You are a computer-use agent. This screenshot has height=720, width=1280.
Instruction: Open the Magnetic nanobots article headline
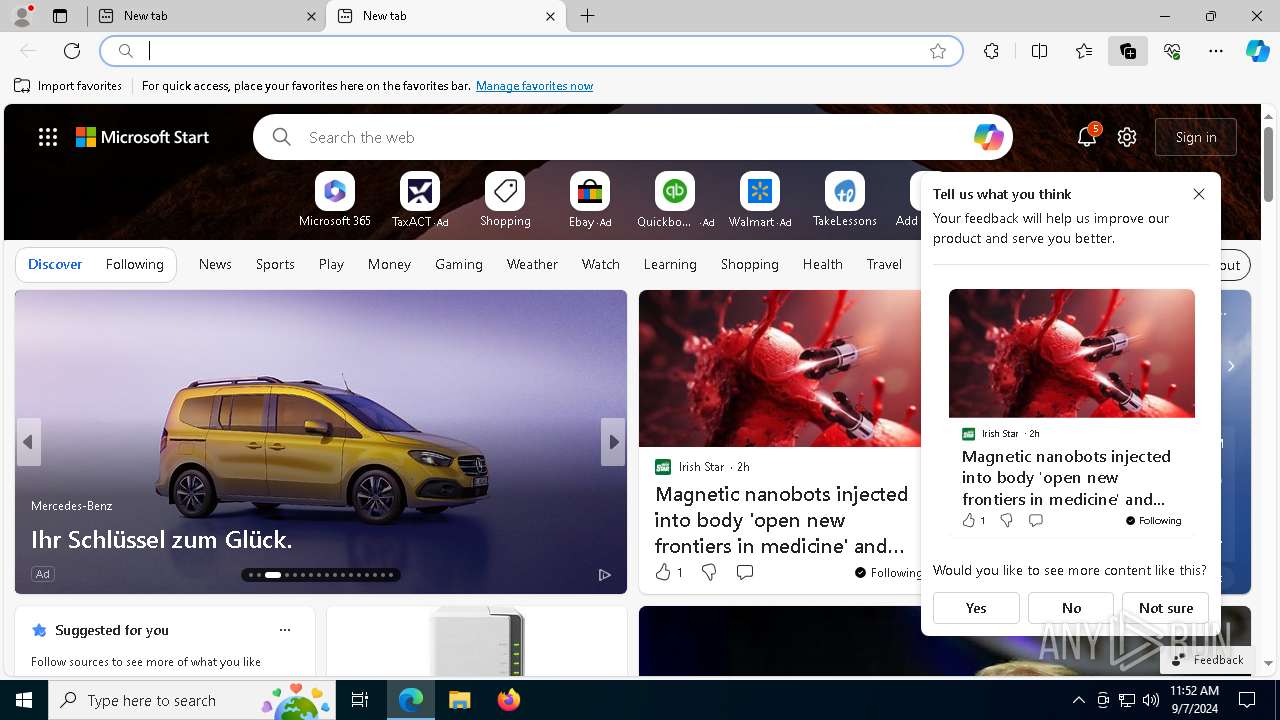coord(782,520)
